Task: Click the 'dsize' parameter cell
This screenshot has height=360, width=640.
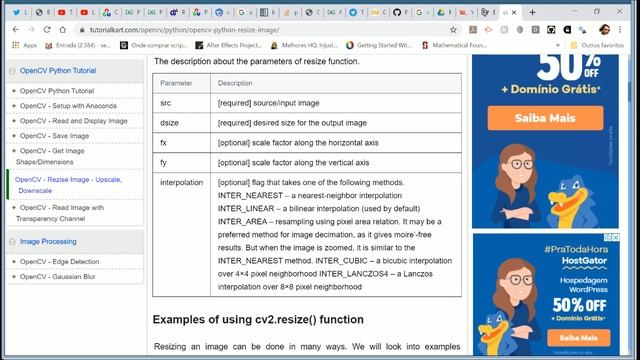Action: [x=182, y=123]
